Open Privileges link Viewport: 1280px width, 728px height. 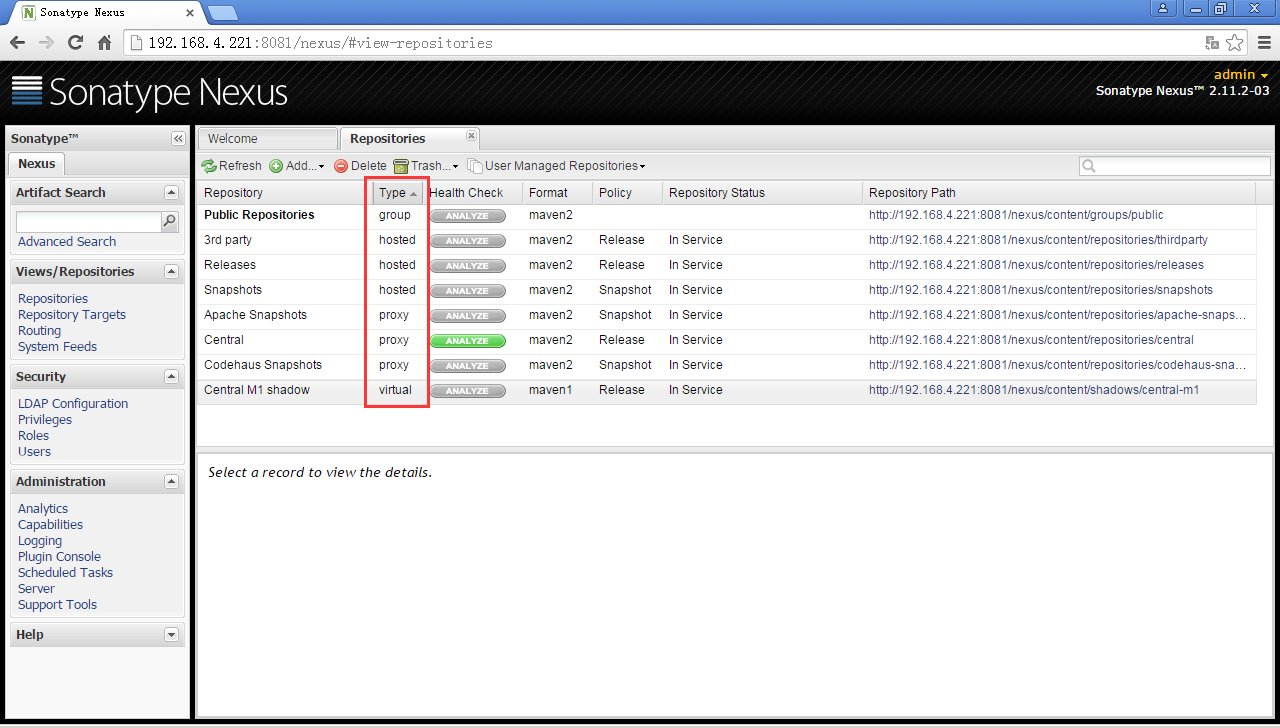45,420
